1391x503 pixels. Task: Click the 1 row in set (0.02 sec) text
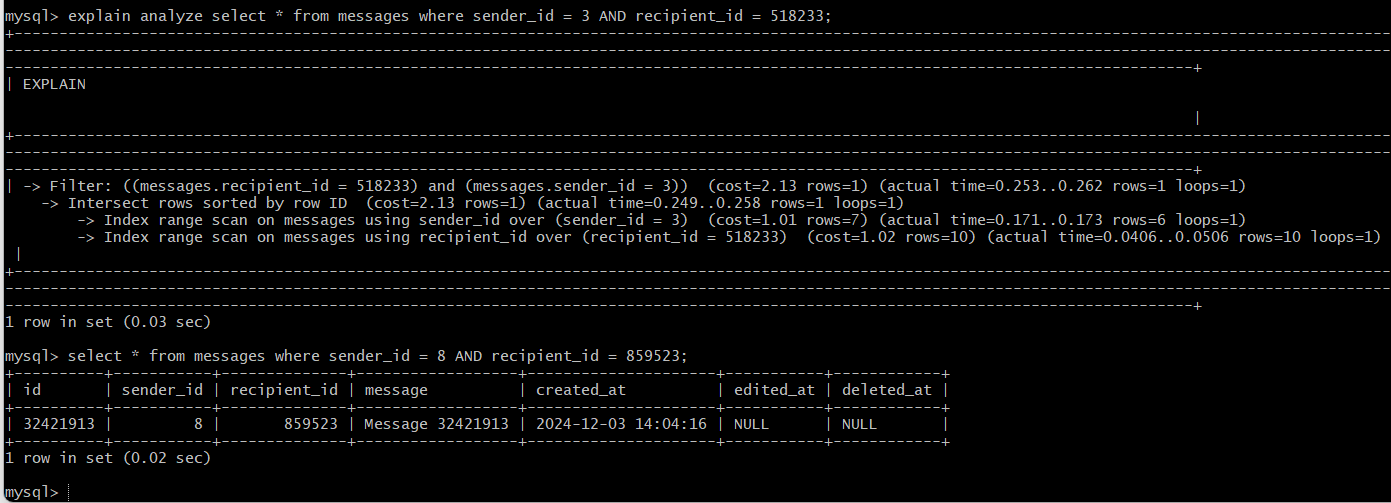(x=108, y=458)
